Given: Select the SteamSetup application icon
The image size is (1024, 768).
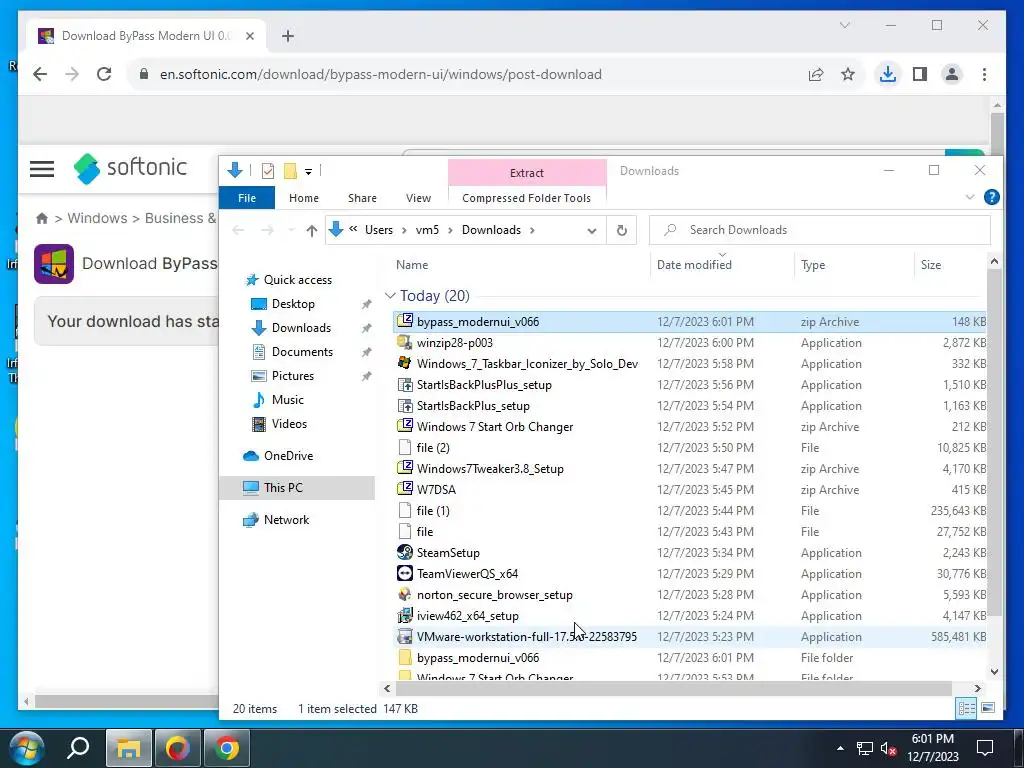Looking at the screenshot, I should [405, 552].
